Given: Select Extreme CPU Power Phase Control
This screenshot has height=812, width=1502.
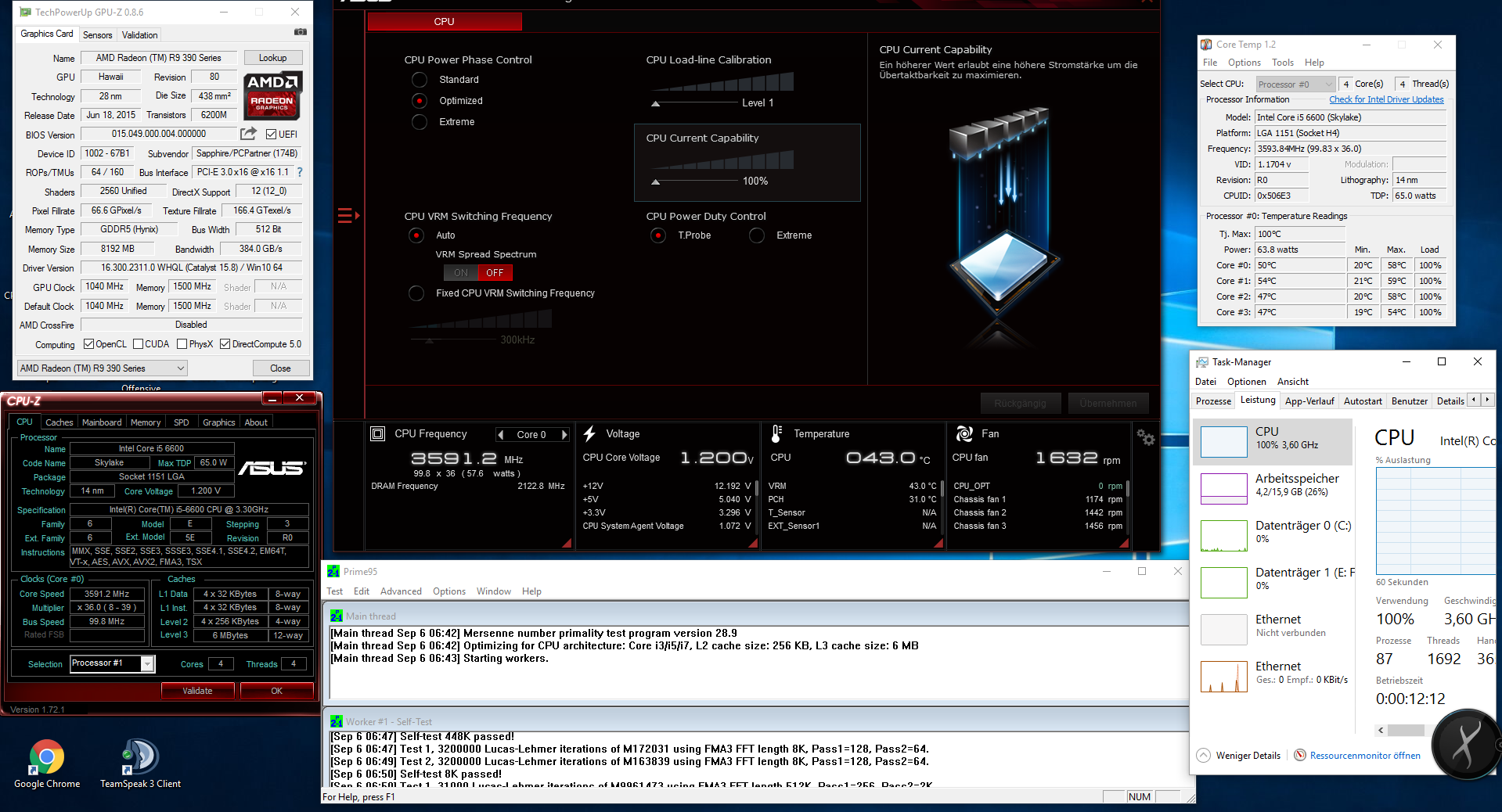Looking at the screenshot, I should [x=420, y=122].
